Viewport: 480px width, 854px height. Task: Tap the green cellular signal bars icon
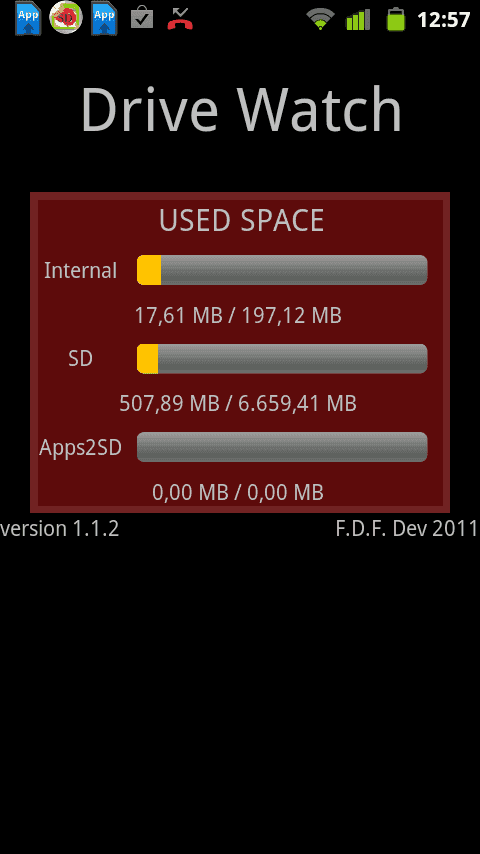click(x=358, y=19)
